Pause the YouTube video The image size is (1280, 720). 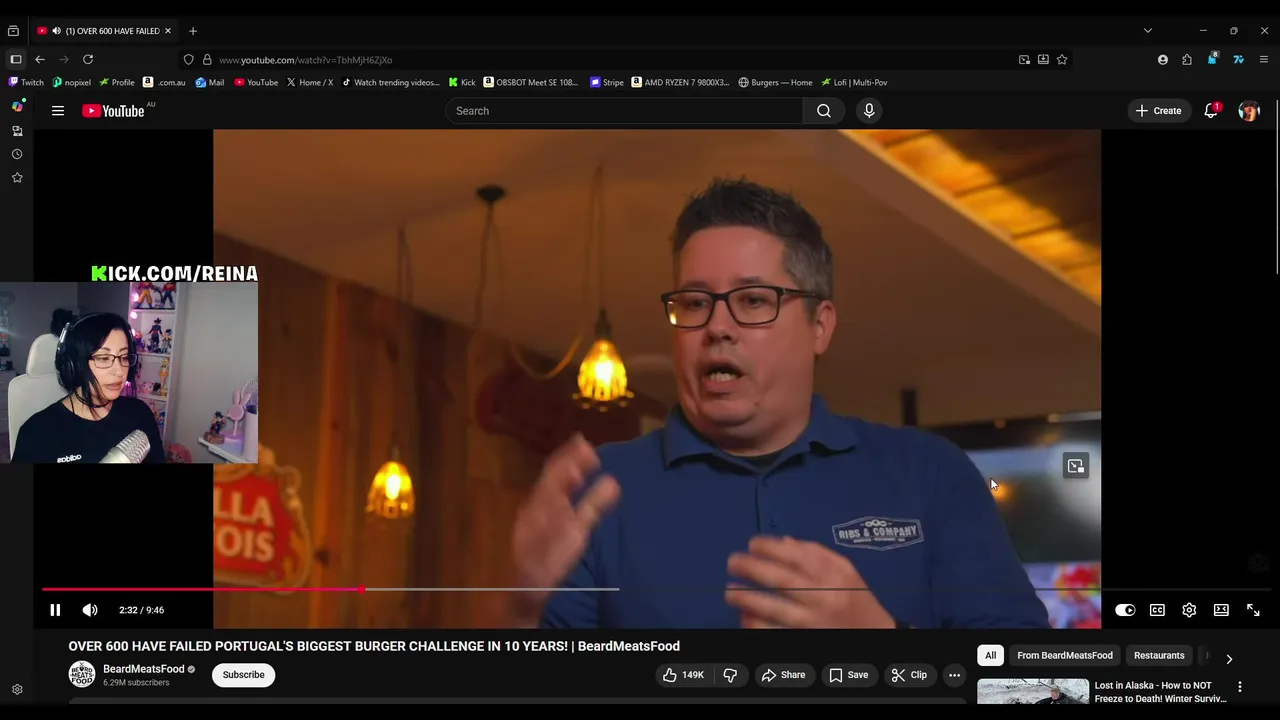click(55, 610)
